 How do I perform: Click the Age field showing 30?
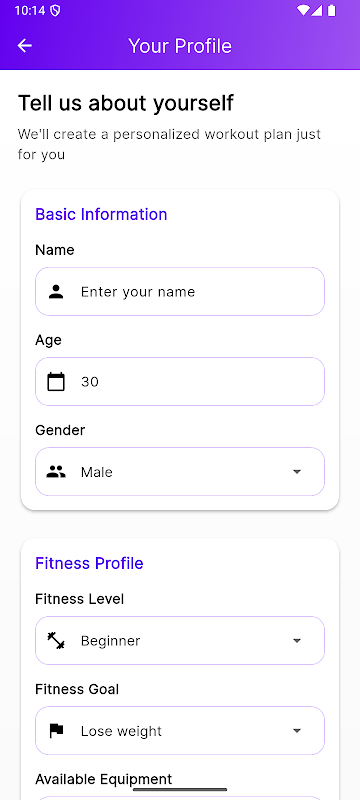[179, 382]
